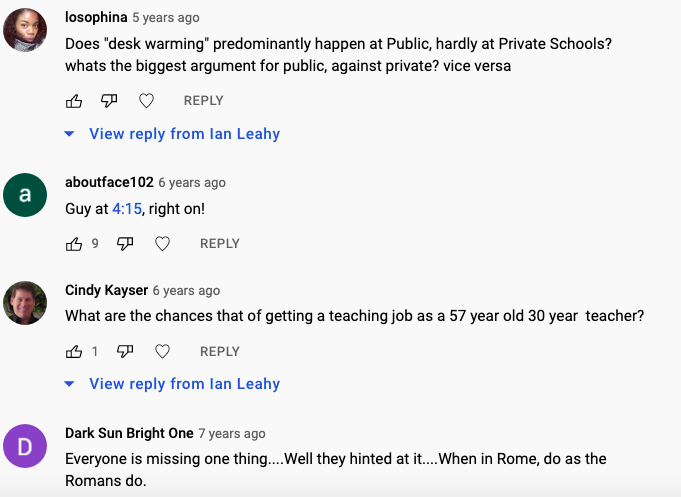Open Dark Sun Bright One's channel name
This screenshot has height=497, width=681.
click(x=129, y=433)
